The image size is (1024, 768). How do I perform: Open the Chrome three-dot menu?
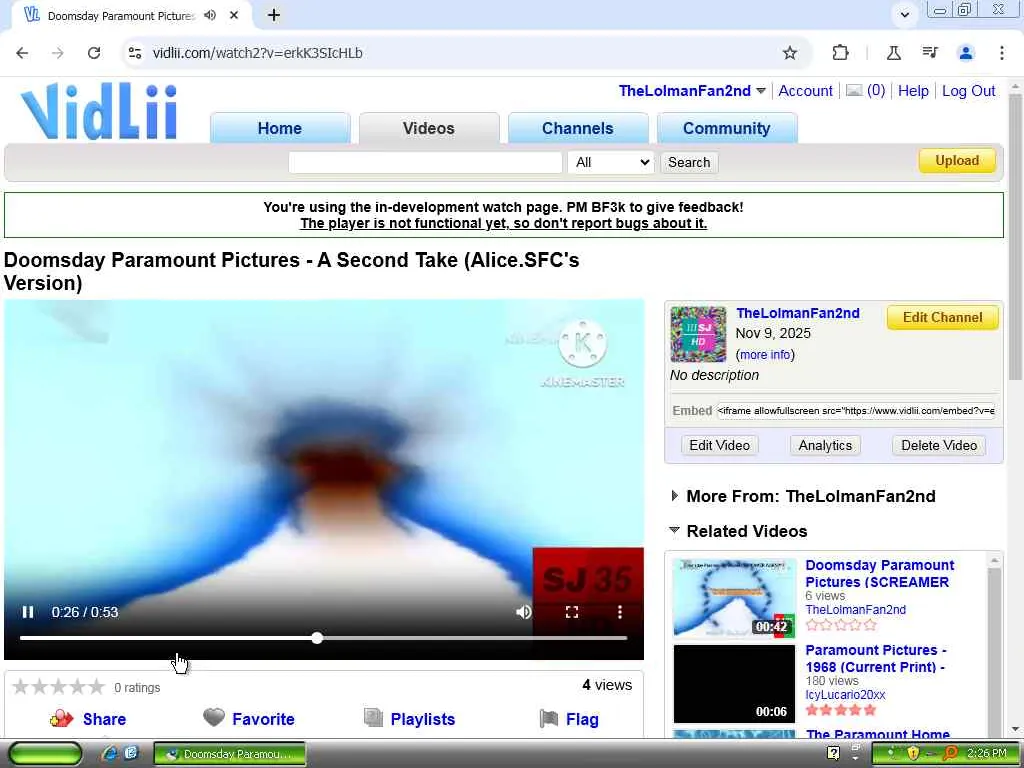[x=1002, y=53]
